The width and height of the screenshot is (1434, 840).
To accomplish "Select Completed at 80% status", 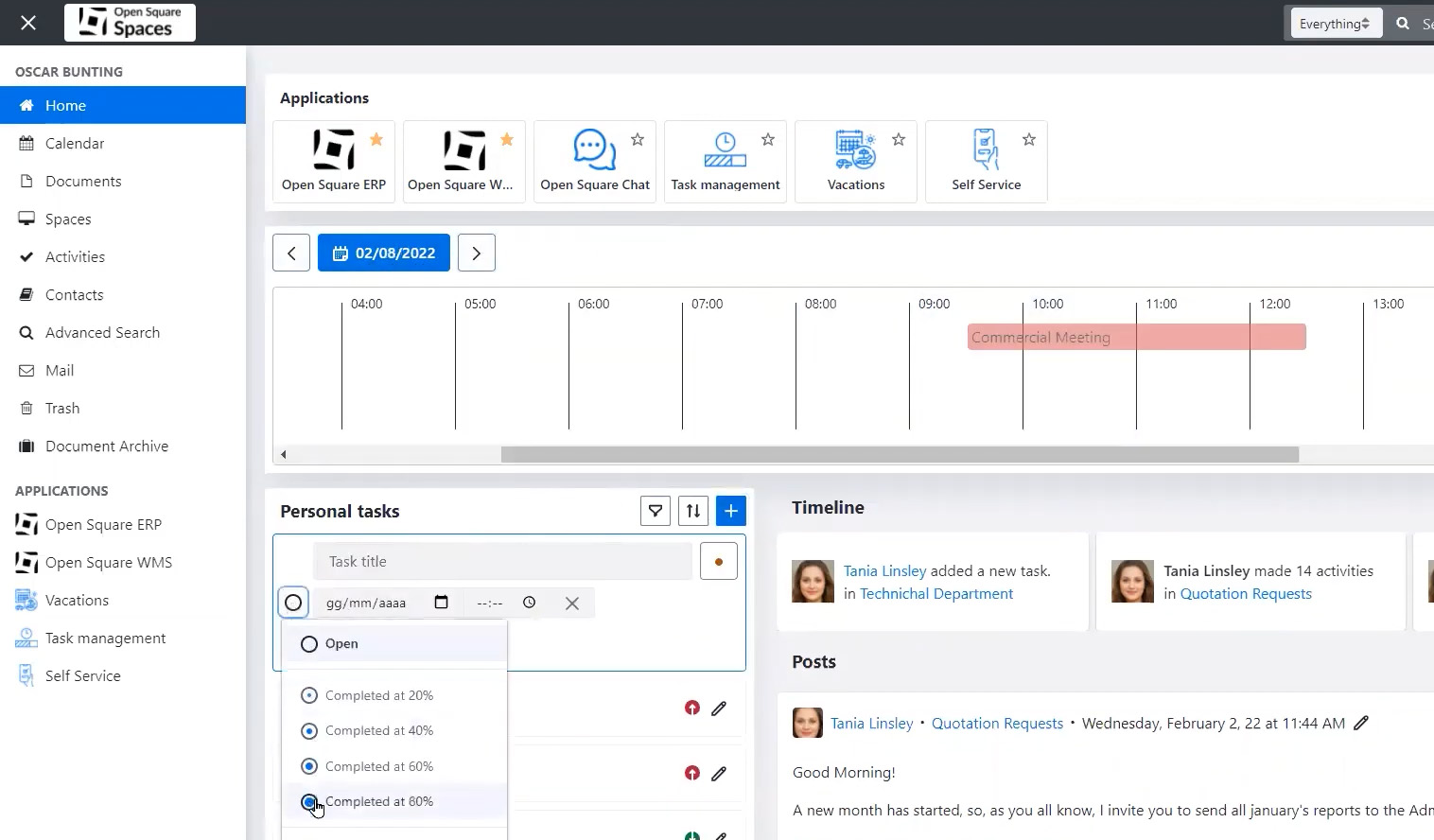I will click(x=394, y=801).
